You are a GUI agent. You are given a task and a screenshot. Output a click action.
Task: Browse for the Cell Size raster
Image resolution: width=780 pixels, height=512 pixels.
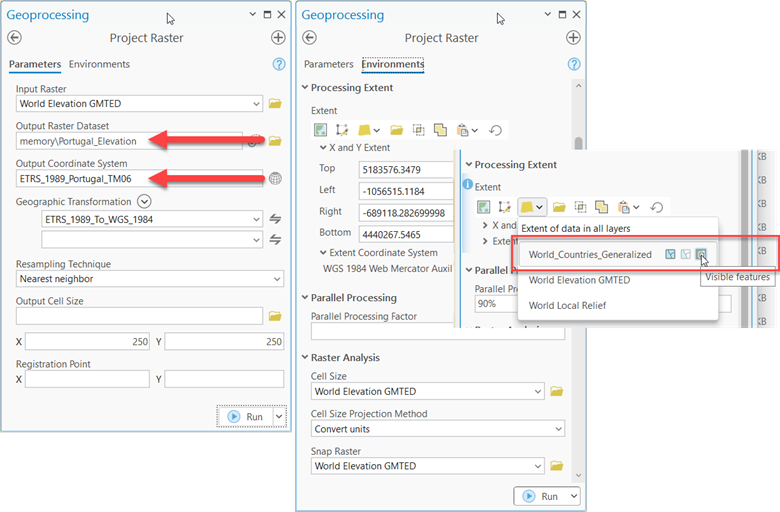pos(557,392)
